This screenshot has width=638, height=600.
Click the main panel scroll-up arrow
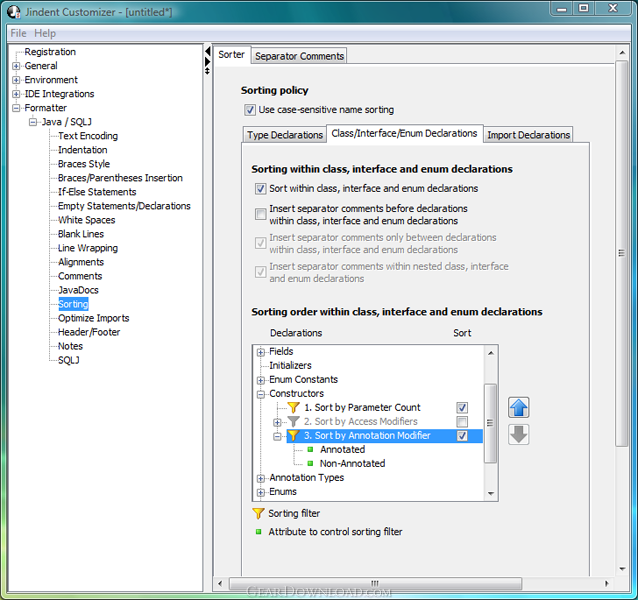[x=622, y=53]
